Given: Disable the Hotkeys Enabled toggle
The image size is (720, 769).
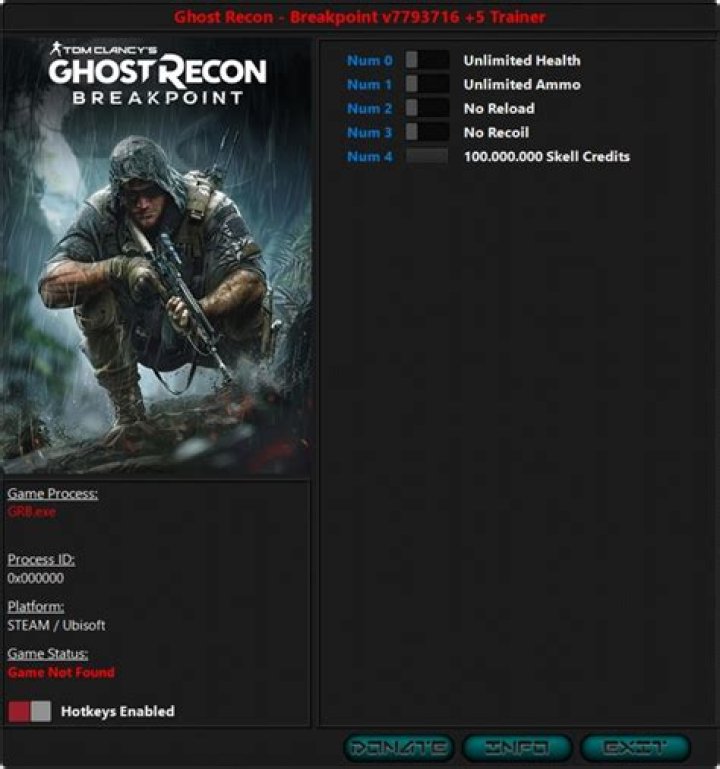Looking at the screenshot, I should coord(29,711).
